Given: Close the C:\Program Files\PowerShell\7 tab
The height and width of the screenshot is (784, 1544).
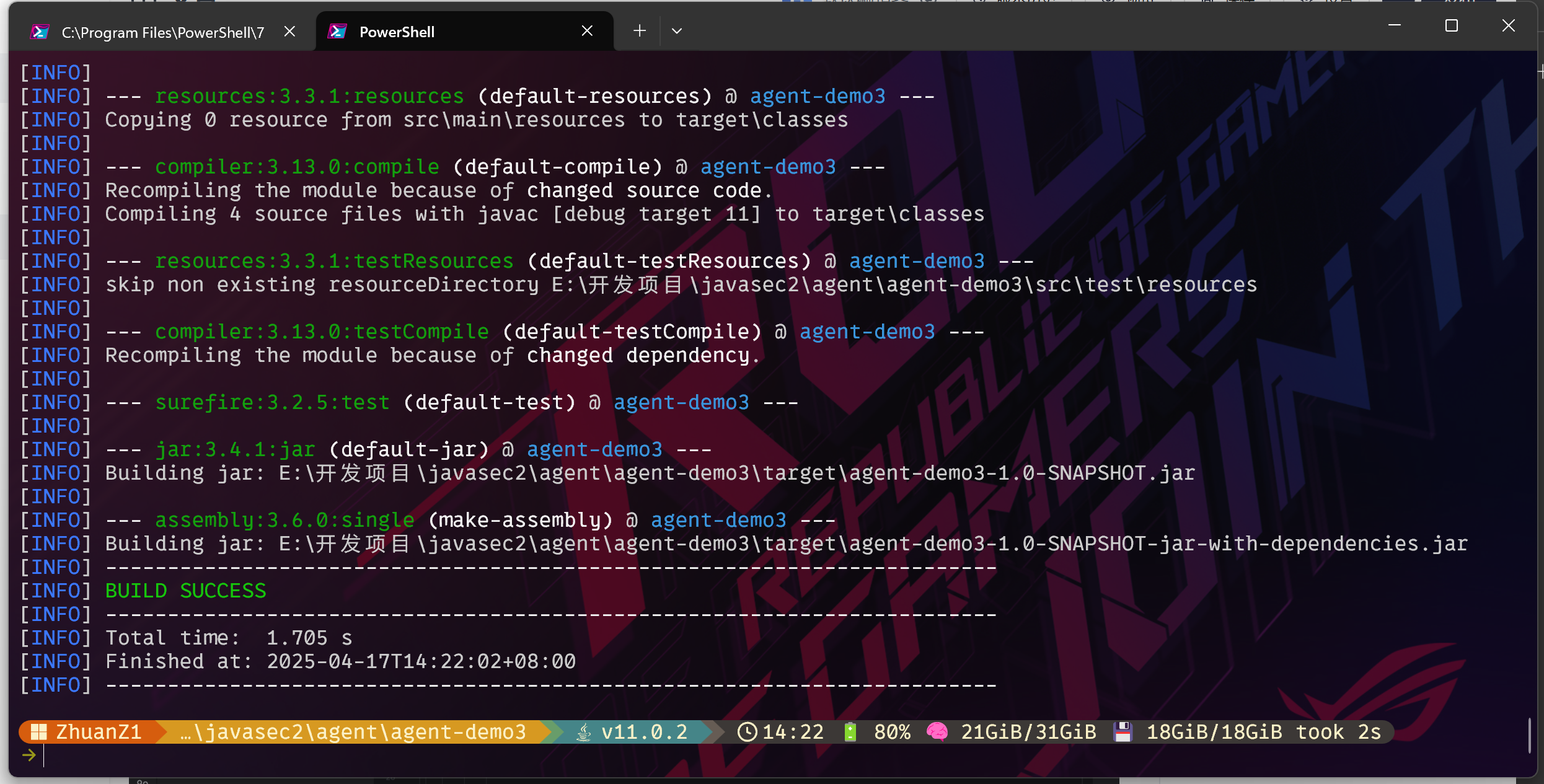Looking at the screenshot, I should (289, 32).
